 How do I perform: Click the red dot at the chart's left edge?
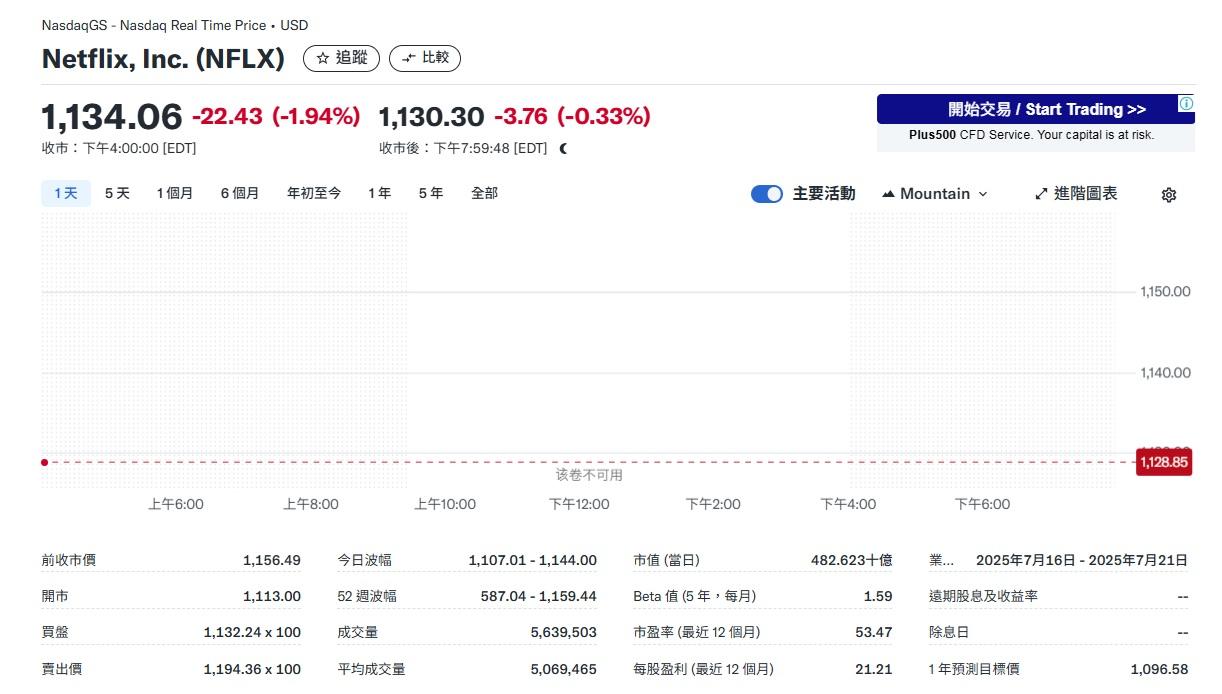click(42, 462)
